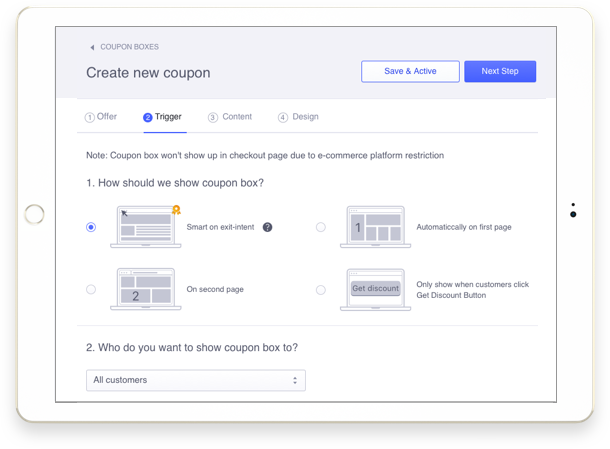Select the On second page radio button
The width and height of the screenshot is (610, 449).
91,289
